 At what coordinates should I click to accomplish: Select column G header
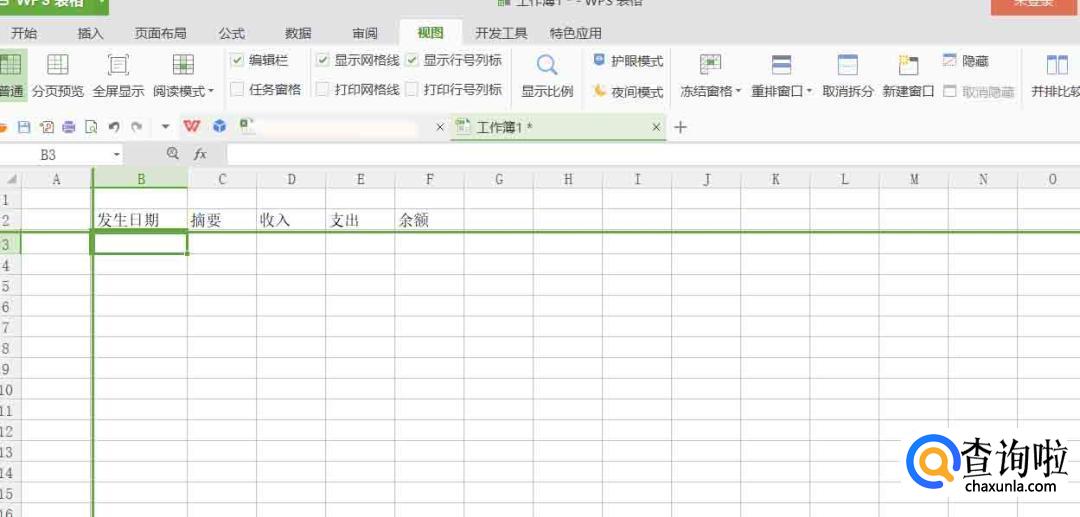pos(499,179)
